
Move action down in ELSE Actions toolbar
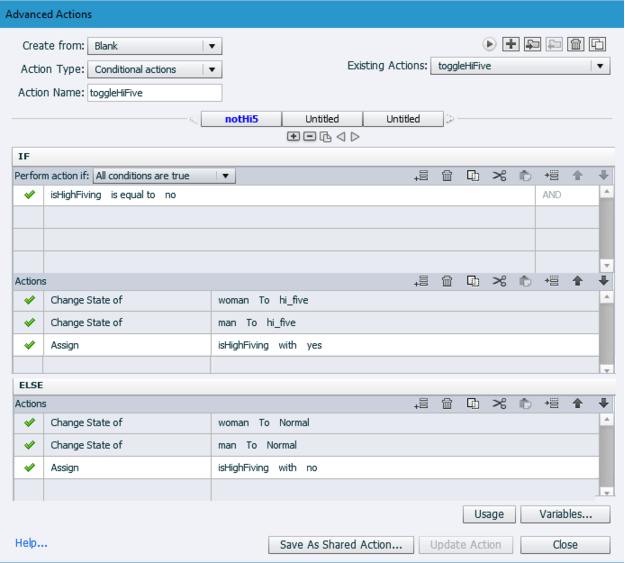point(603,404)
